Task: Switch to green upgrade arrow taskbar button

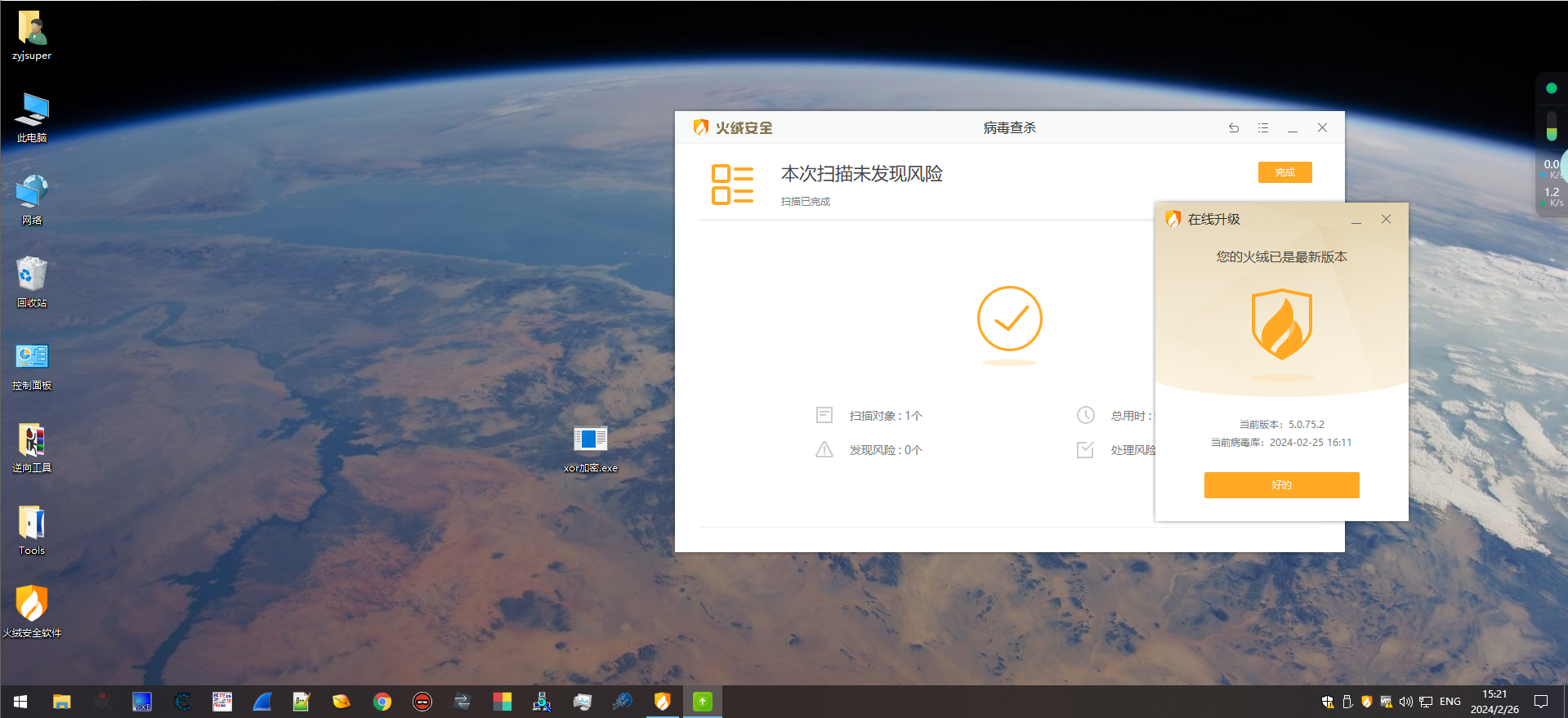Action: (703, 702)
